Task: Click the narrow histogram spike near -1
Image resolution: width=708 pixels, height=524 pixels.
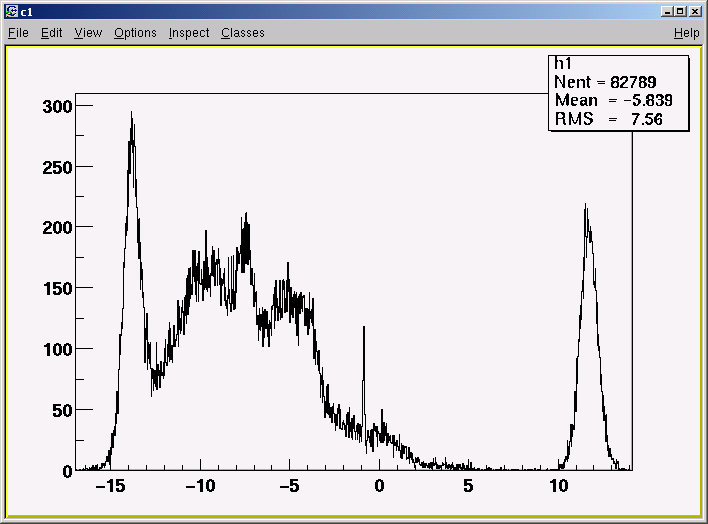Action: coord(364,361)
